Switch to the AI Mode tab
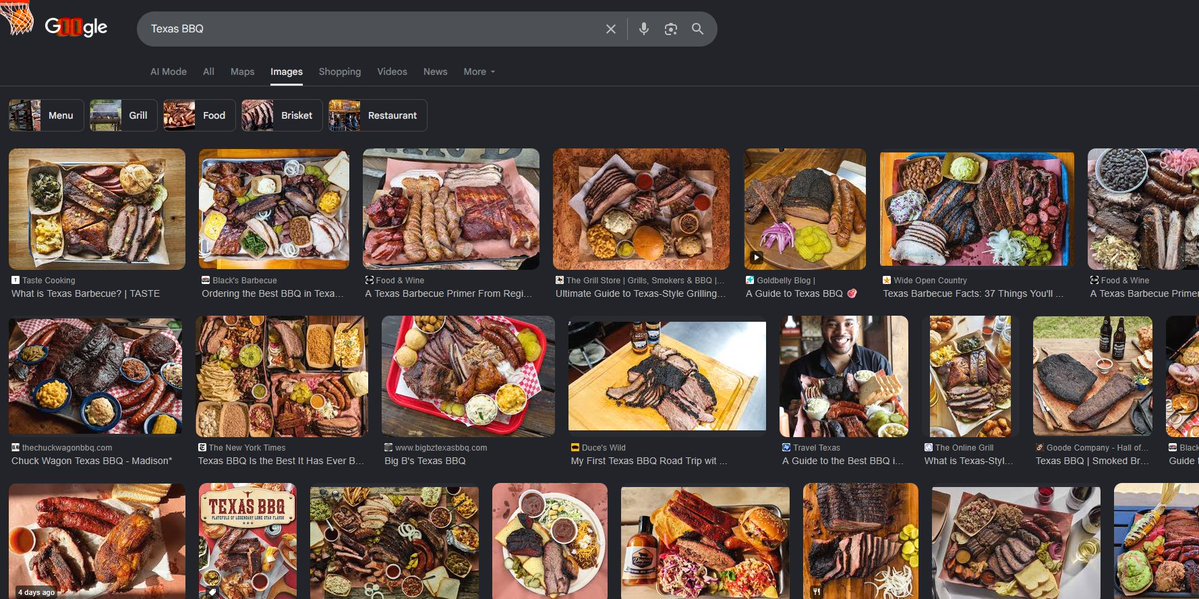 pos(168,72)
